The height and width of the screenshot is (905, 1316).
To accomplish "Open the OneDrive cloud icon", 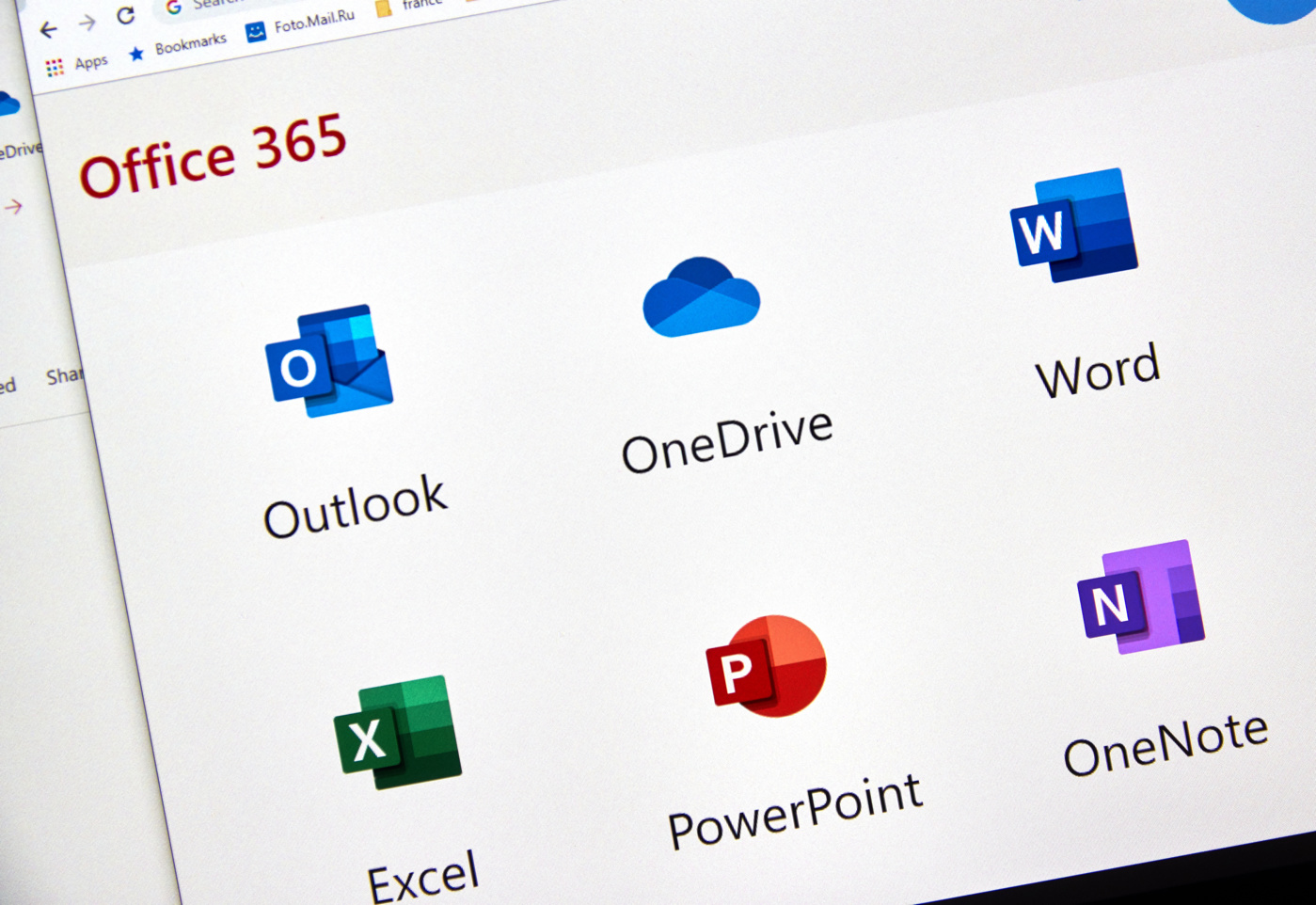I will (x=701, y=296).
